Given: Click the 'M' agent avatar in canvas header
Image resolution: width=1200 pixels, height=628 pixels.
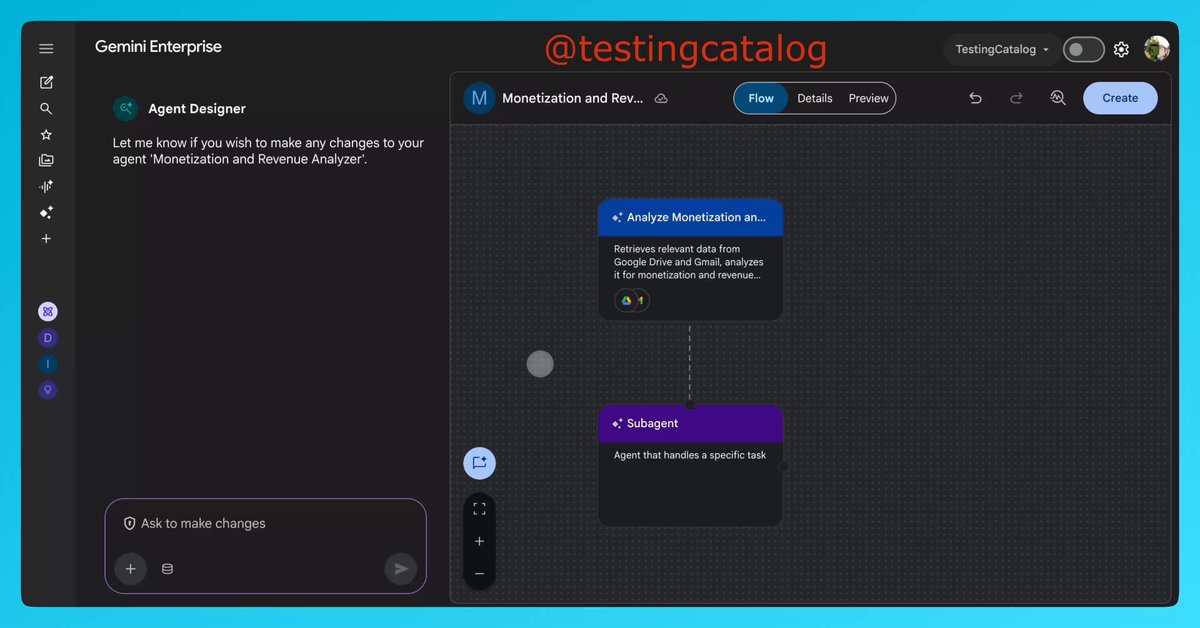Looking at the screenshot, I should click(479, 98).
